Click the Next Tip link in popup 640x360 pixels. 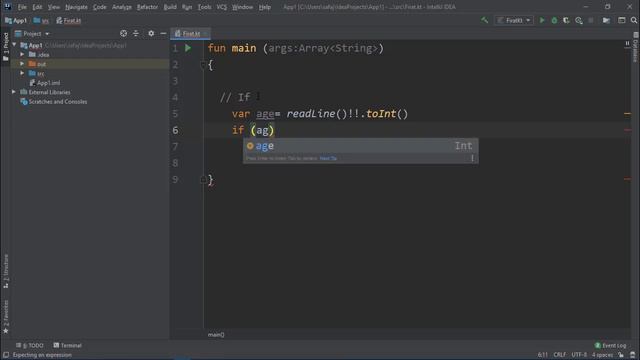tap(328, 158)
